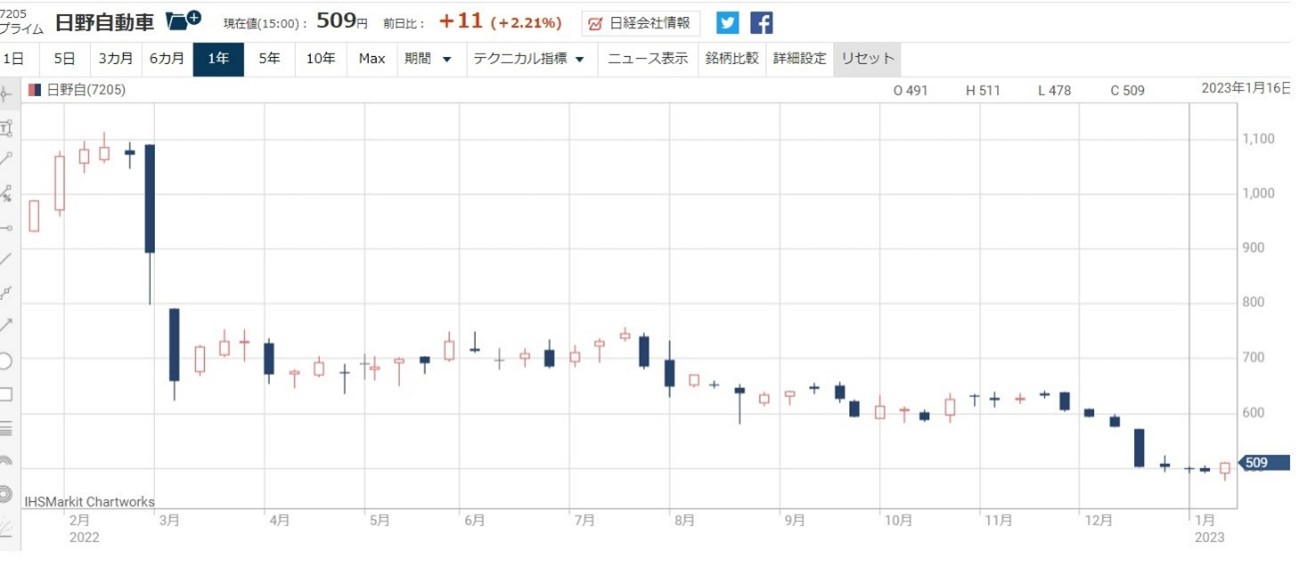Set chart range to 3カ月
Image resolution: width=1299 pixels, height=567 pixels.
[x=115, y=59]
